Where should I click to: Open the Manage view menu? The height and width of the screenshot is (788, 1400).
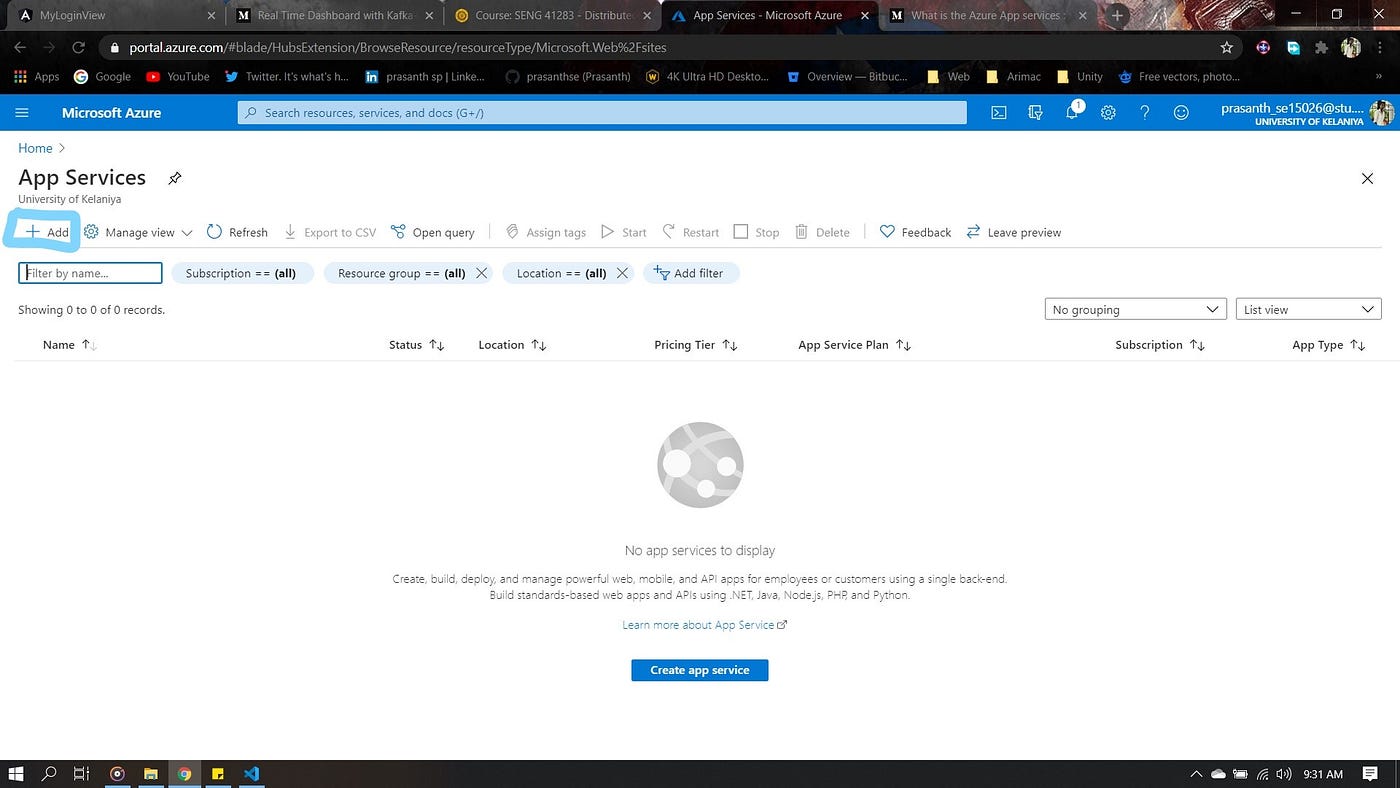pos(138,232)
